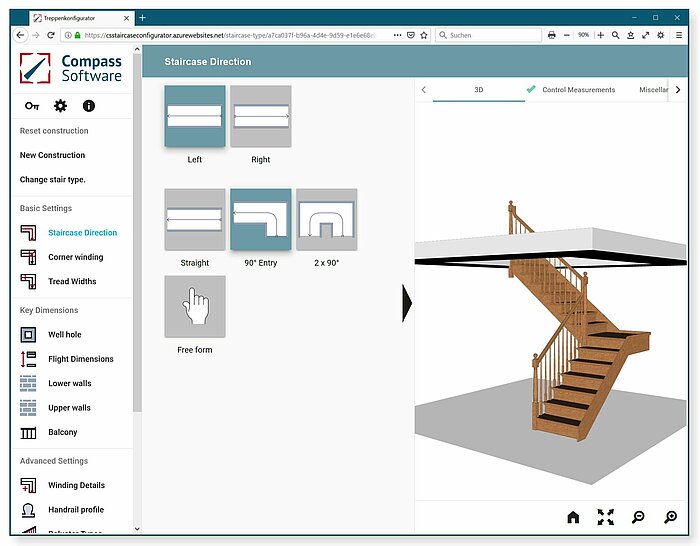The image size is (700, 546).
Task: Click the browser print icon
Action: tap(552, 35)
